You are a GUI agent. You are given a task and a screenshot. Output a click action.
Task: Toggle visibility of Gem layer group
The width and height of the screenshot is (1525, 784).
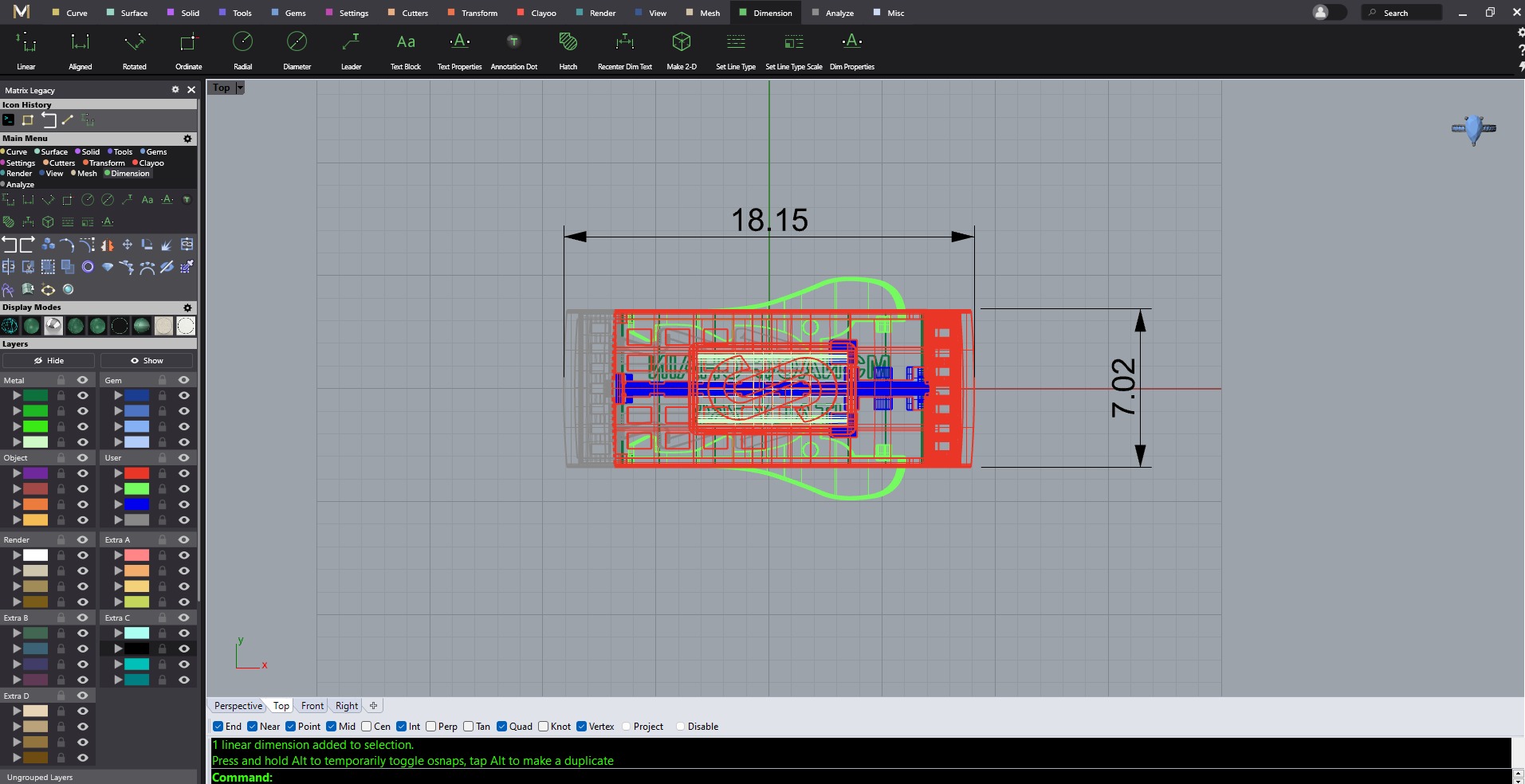click(183, 380)
